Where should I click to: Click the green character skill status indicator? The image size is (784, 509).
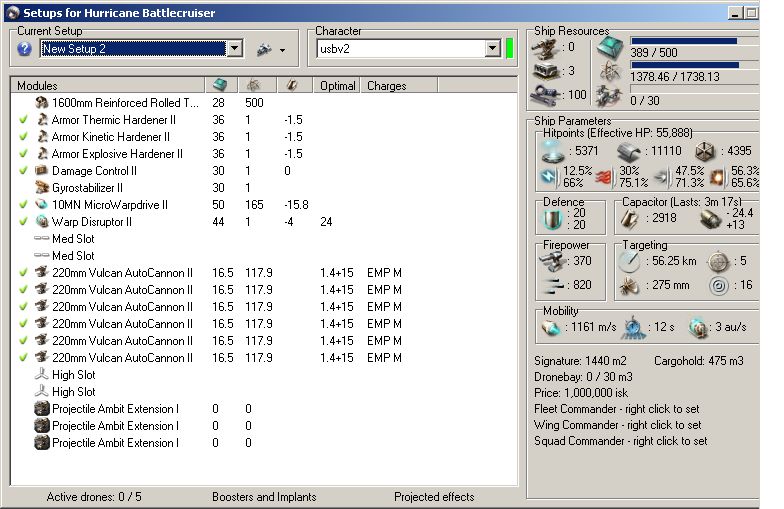pyautogui.click(x=510, y=48)
